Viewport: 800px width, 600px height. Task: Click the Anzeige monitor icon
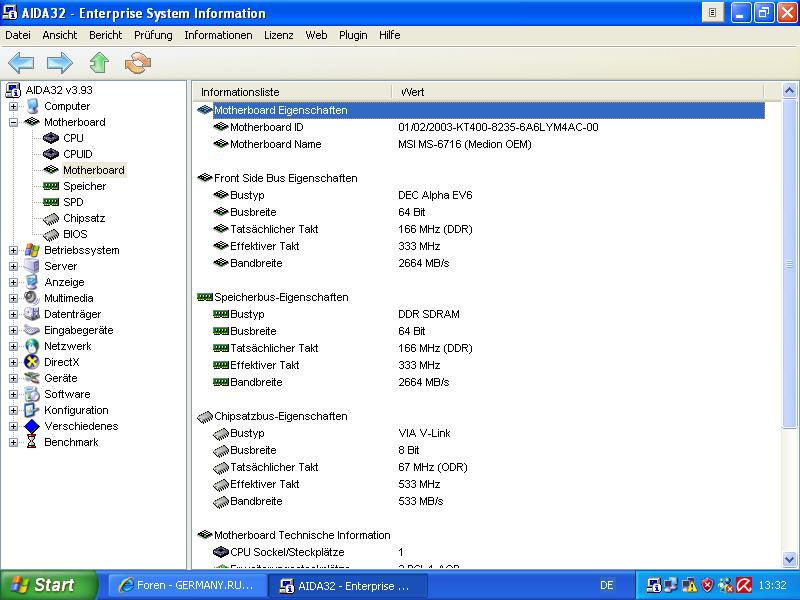(x=32, y=282)
